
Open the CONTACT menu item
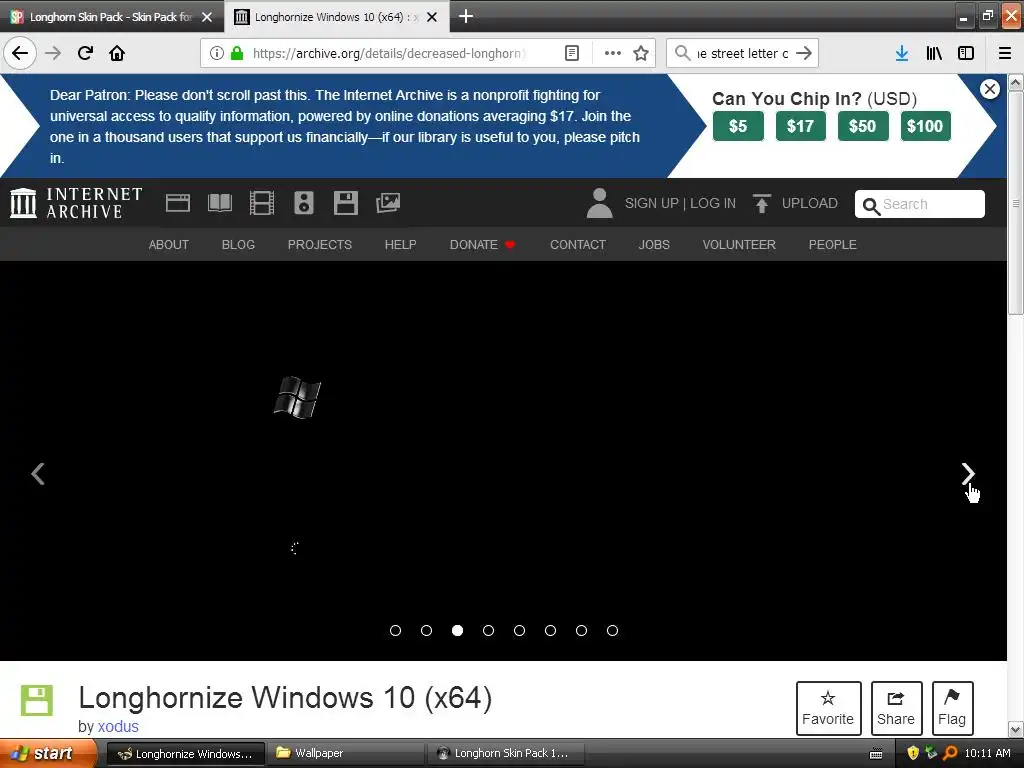578,244
